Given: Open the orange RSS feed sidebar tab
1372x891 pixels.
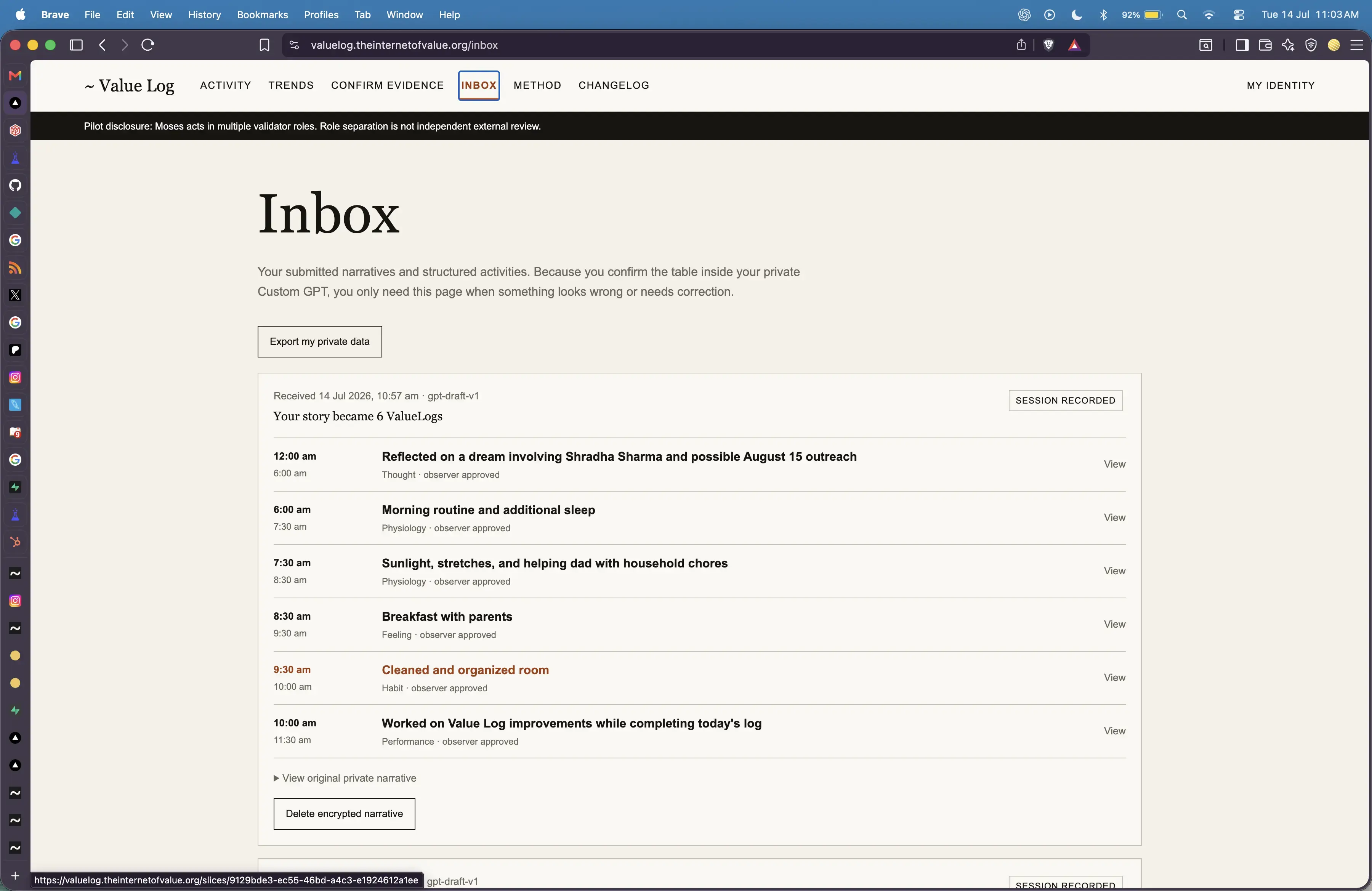Looking at the screenshot, I should 16,268.
